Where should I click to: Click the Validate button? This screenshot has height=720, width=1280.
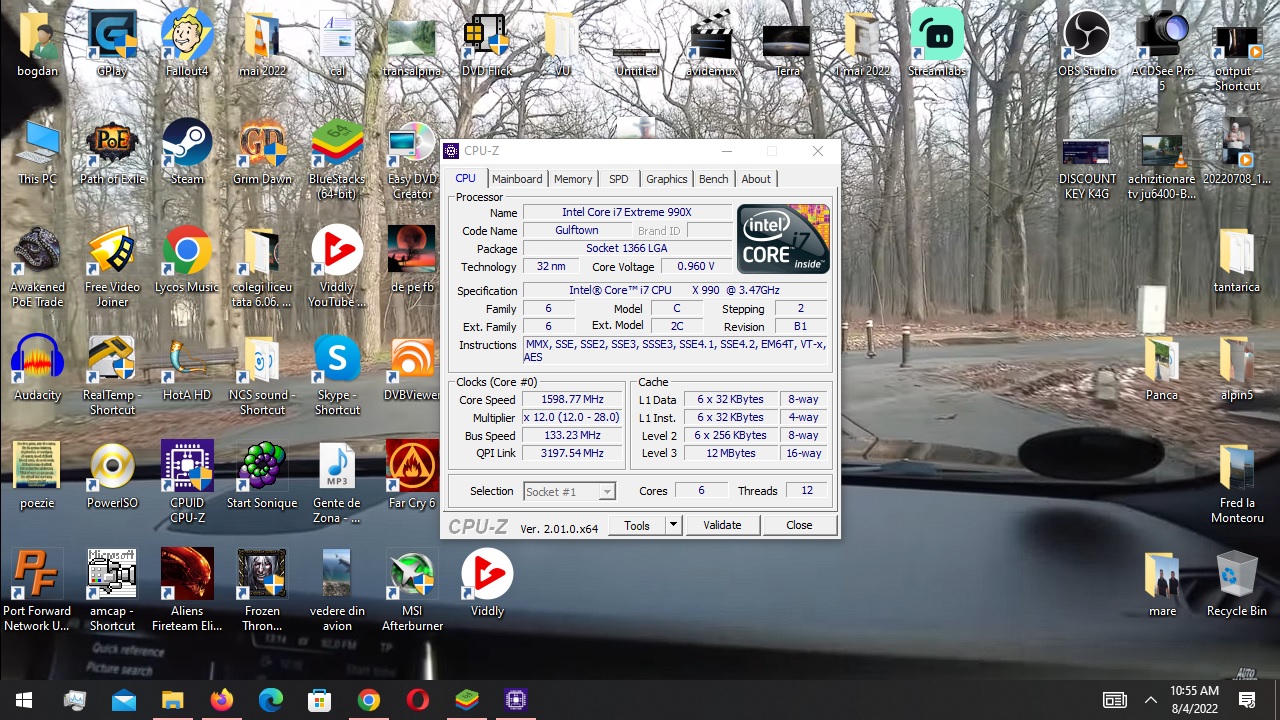[x=722, y=525]
